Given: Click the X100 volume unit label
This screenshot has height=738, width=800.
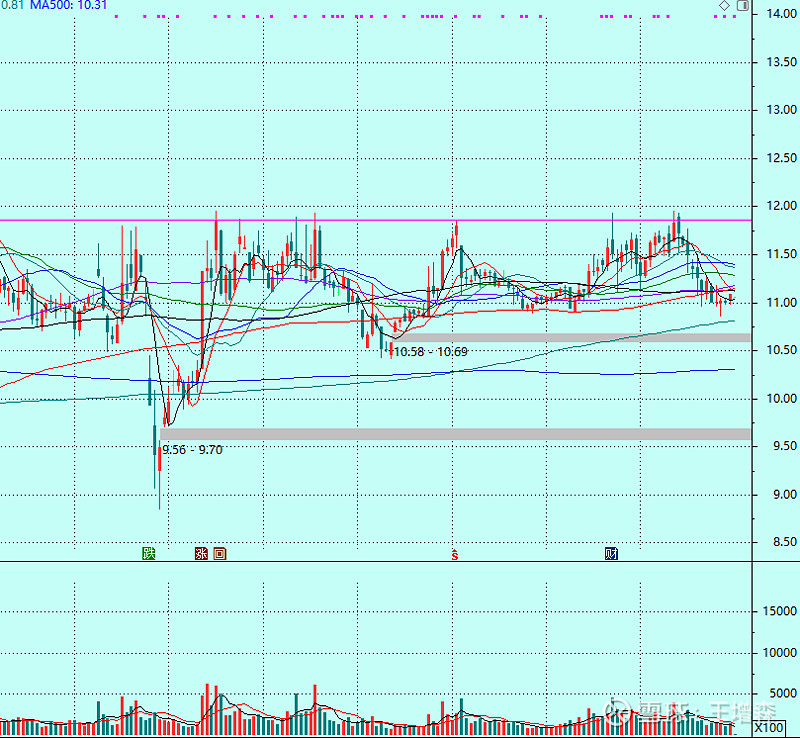Looking at the screenshot, I should tap(769, 727).
